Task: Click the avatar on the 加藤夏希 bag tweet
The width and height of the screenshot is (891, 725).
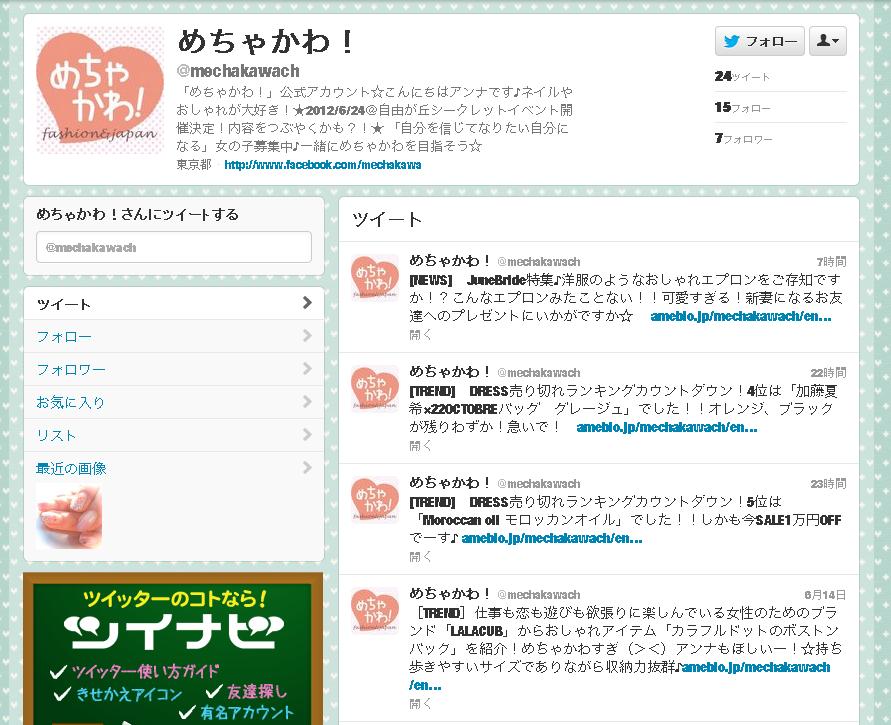Action: tap(375, 390)
